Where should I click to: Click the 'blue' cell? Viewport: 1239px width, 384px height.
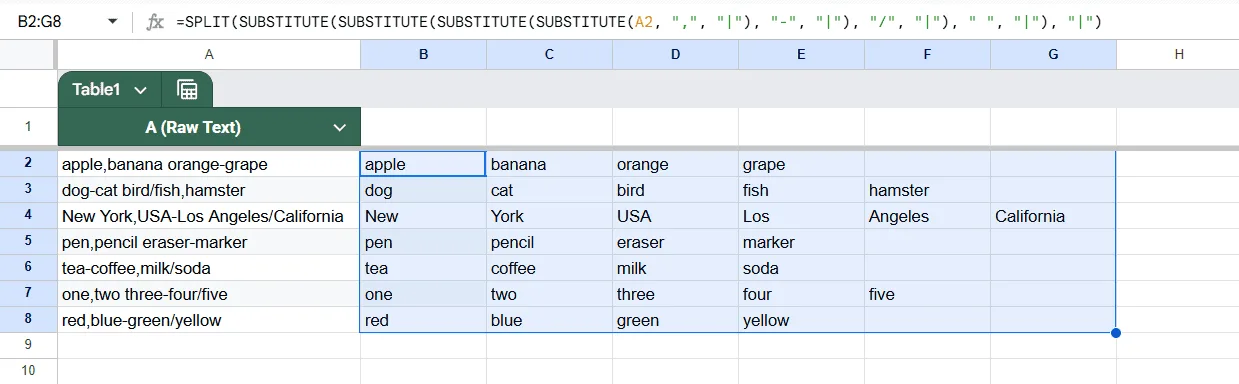tap(549, 320)
